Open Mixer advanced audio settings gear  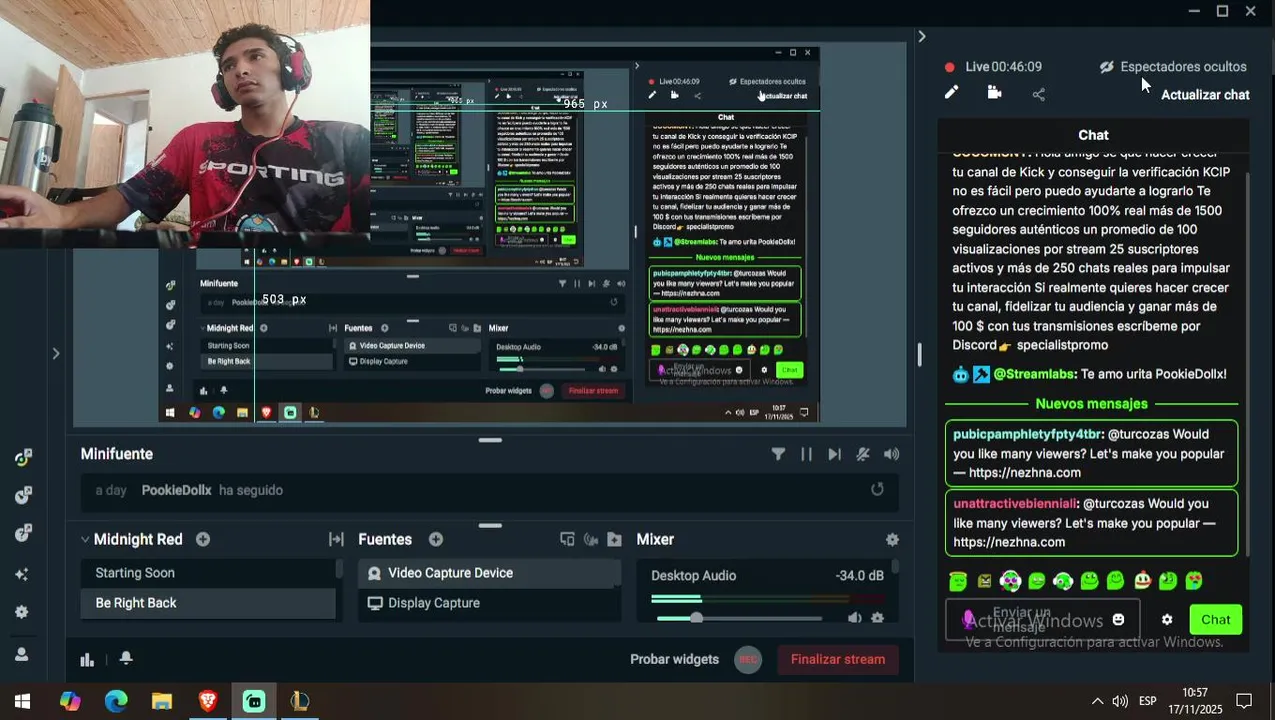[892, 539]
